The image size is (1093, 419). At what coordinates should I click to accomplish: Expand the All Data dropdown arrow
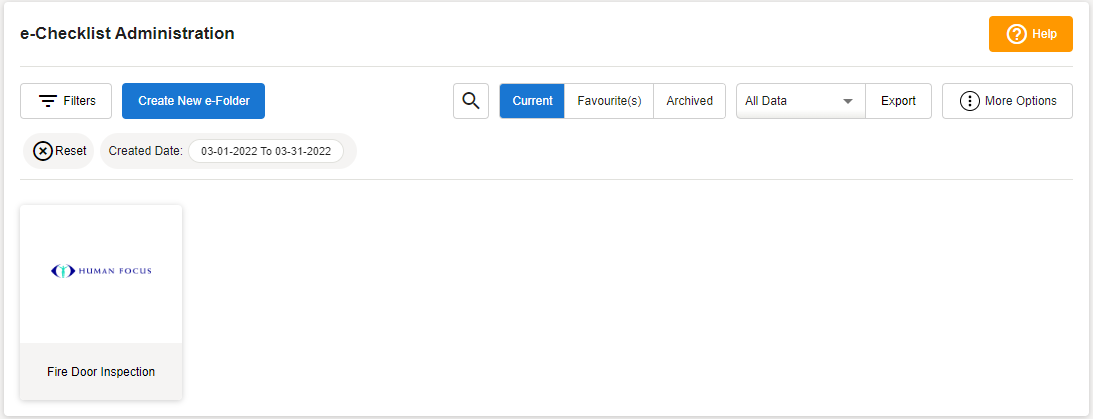(848, 102)
